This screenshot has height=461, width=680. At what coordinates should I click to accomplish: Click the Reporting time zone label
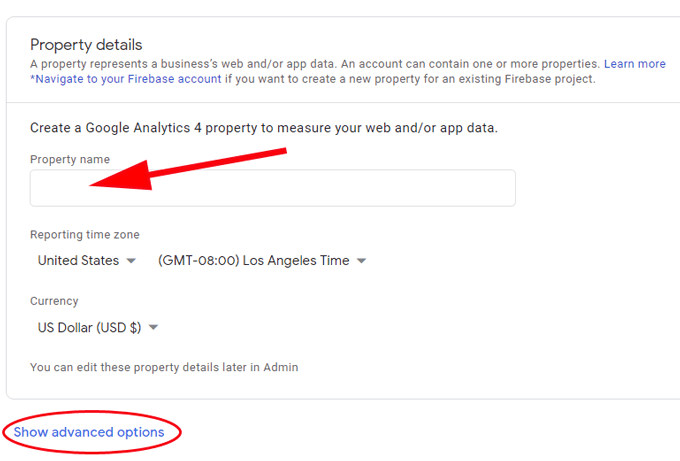click(x=85, y=235)
